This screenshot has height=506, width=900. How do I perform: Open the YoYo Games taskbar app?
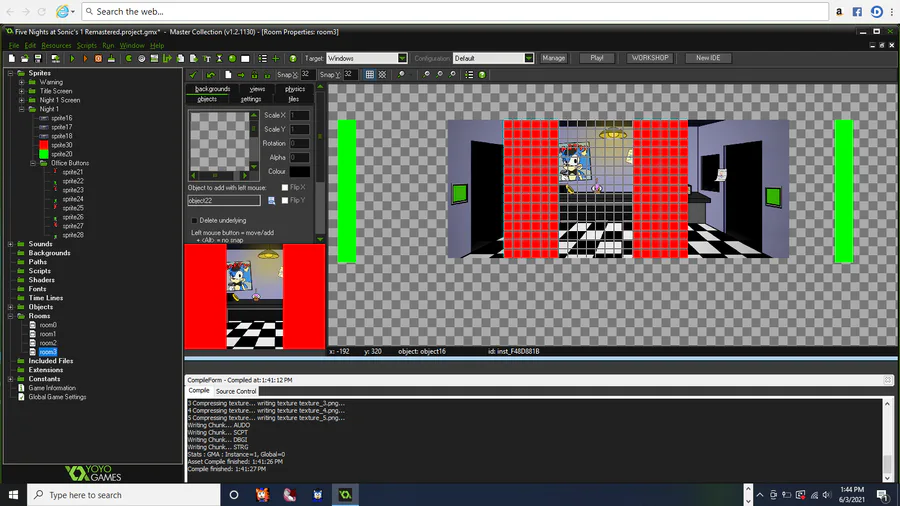(345, 495)
